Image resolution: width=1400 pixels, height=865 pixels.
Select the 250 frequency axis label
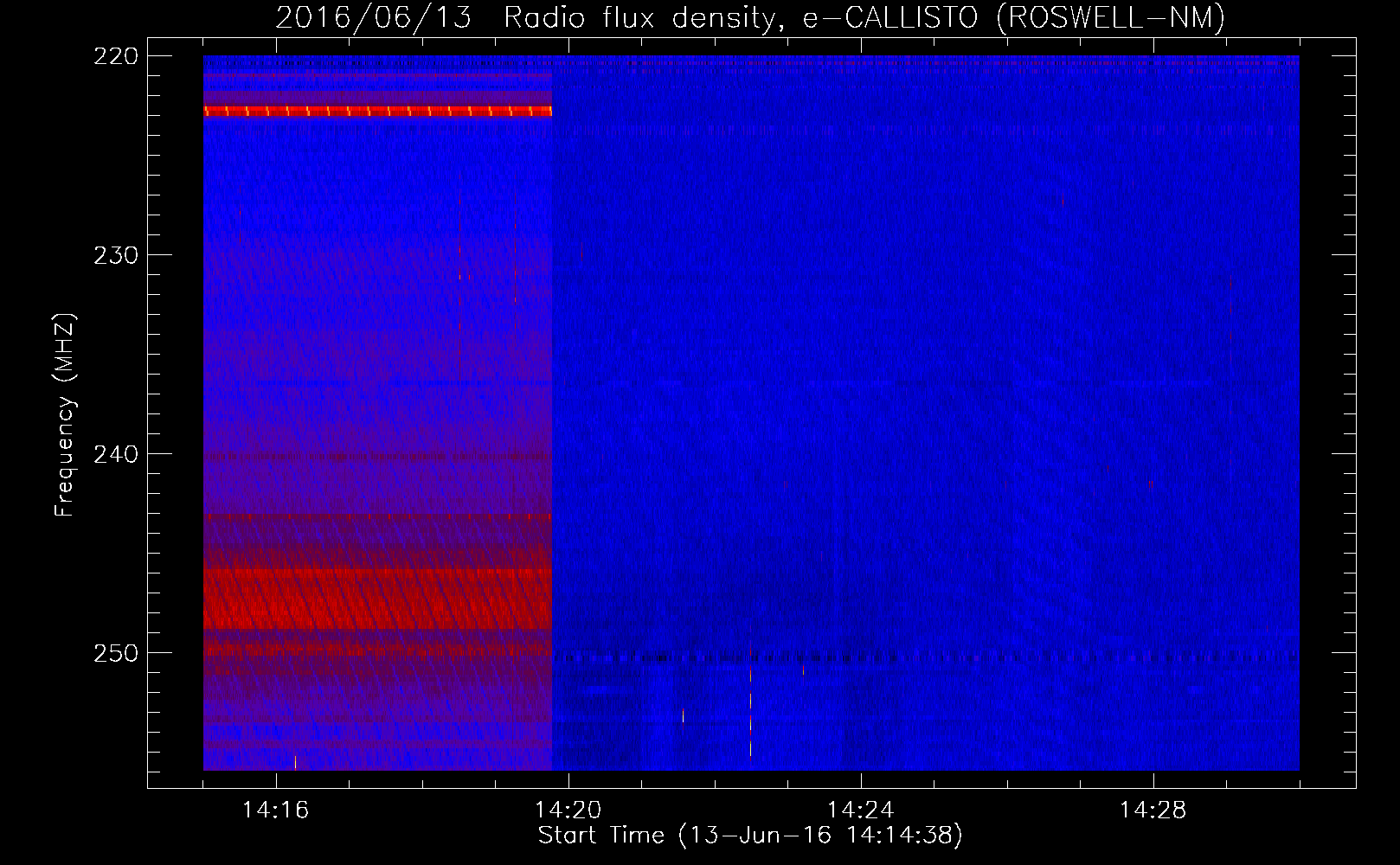116,653
